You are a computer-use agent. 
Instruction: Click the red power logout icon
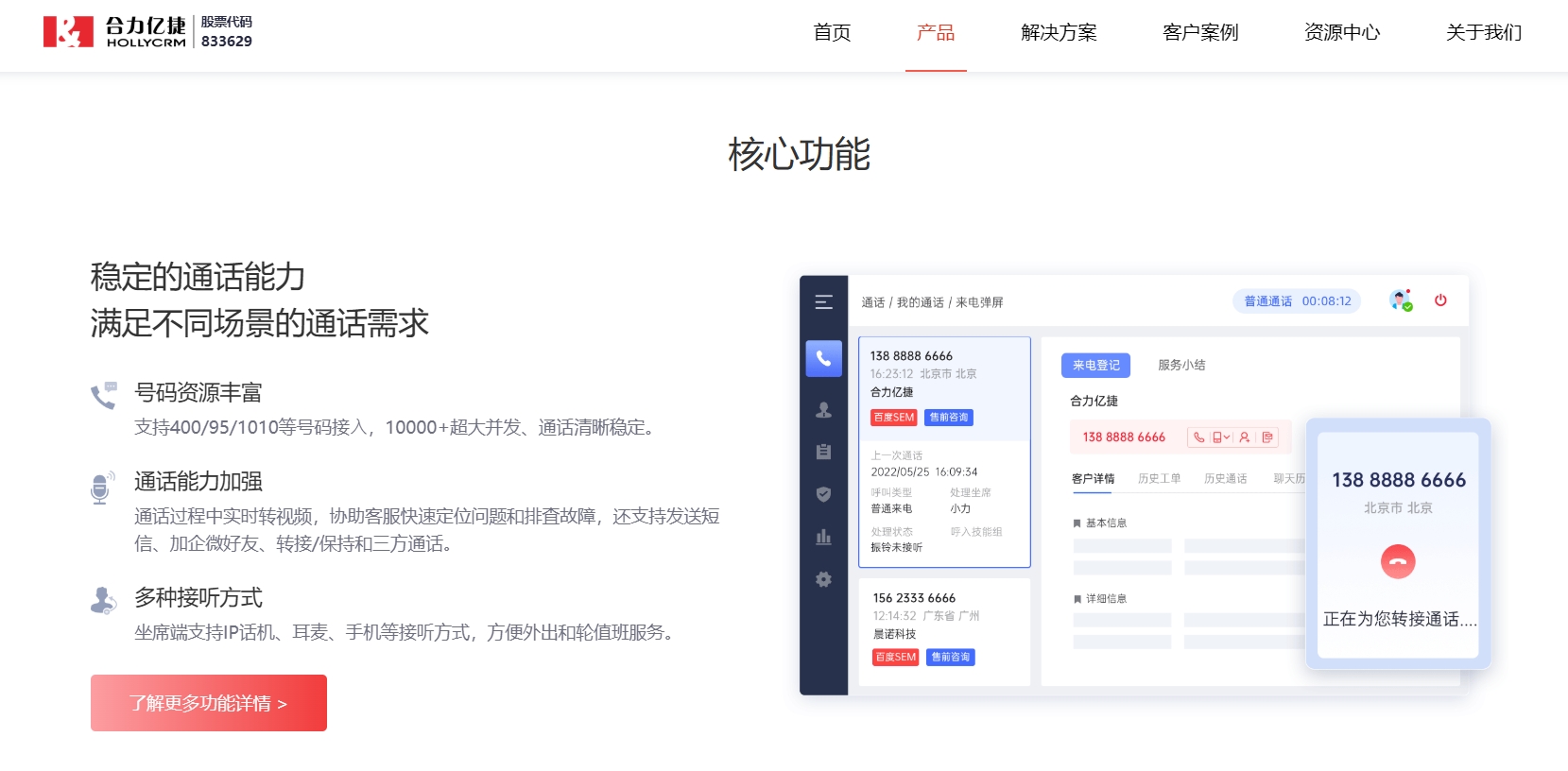point(1440,300)
